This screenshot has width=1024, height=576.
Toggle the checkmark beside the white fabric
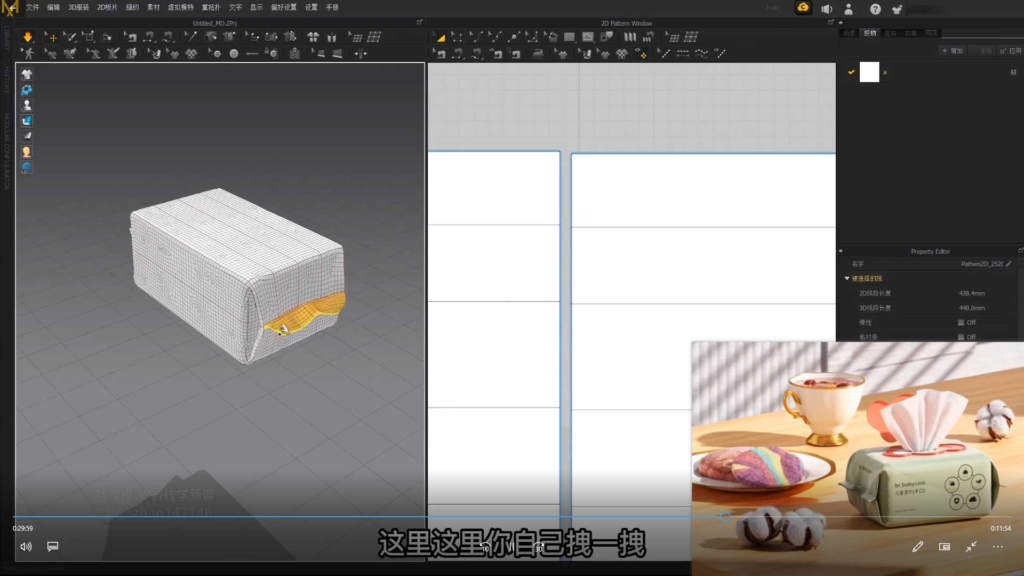[851, 72]
